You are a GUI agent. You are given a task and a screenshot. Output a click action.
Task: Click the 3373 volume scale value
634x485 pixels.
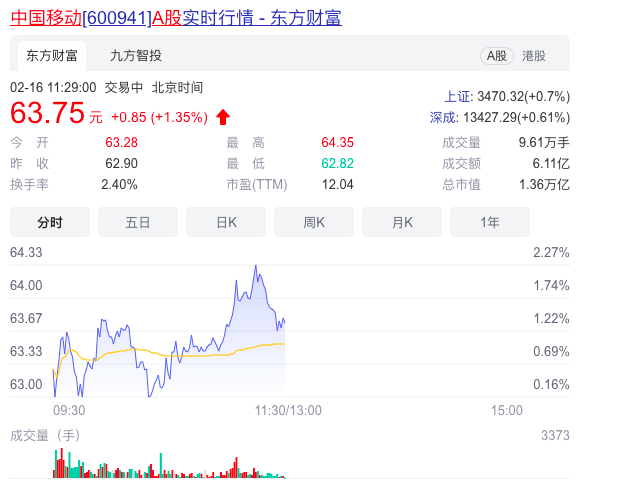[x=555, y=436]
